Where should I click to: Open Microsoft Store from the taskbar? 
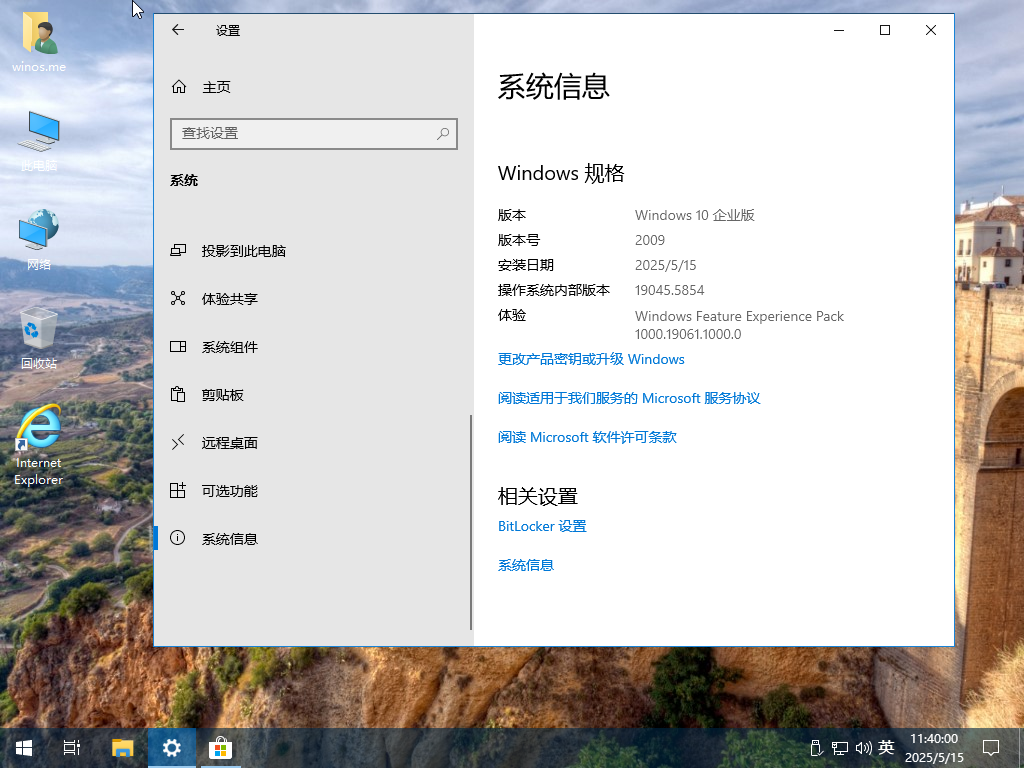click(x=221, y=748)
